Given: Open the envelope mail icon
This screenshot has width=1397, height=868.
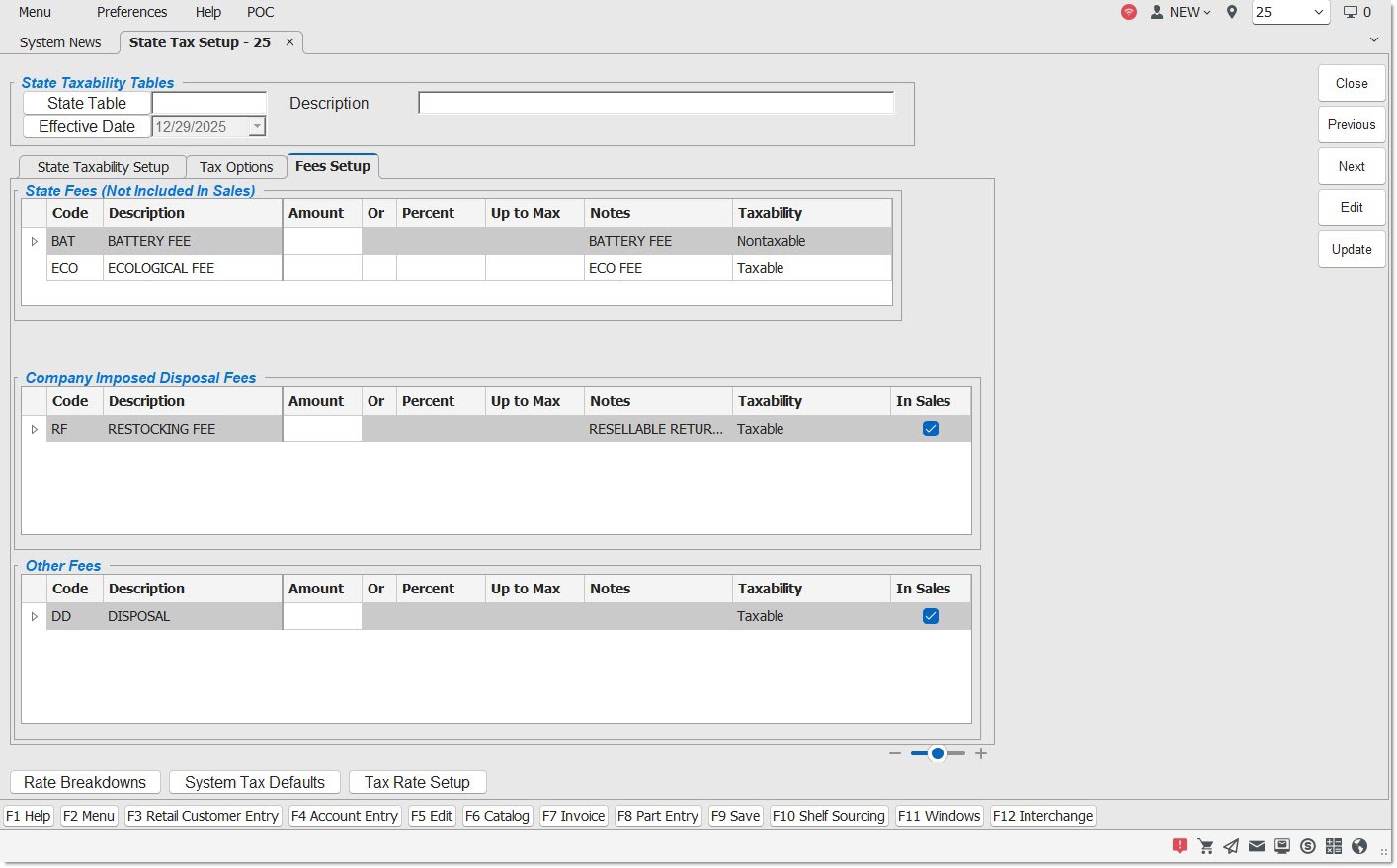Looking at the screenshot, I should pyautogui.click(x=1257, y=846).
